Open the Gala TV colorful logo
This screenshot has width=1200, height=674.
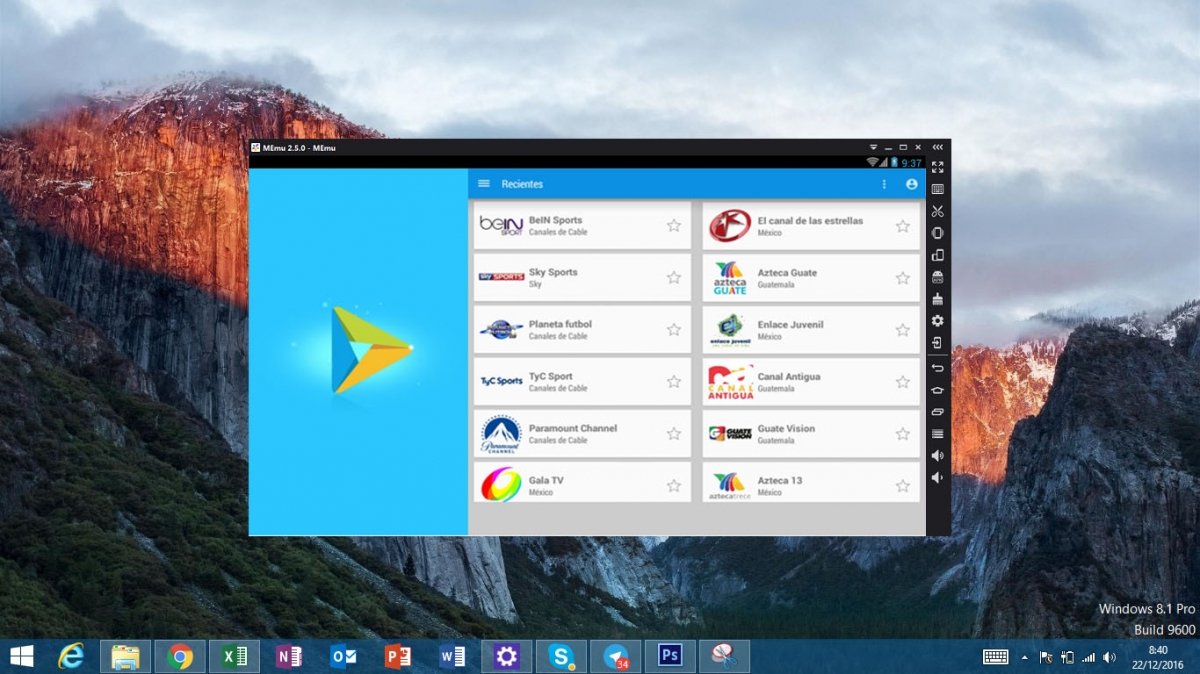coord(501,484)
